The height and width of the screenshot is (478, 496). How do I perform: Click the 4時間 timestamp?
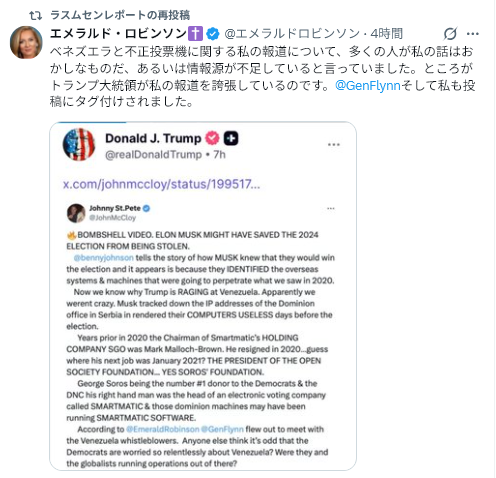(x=387, y=34)
